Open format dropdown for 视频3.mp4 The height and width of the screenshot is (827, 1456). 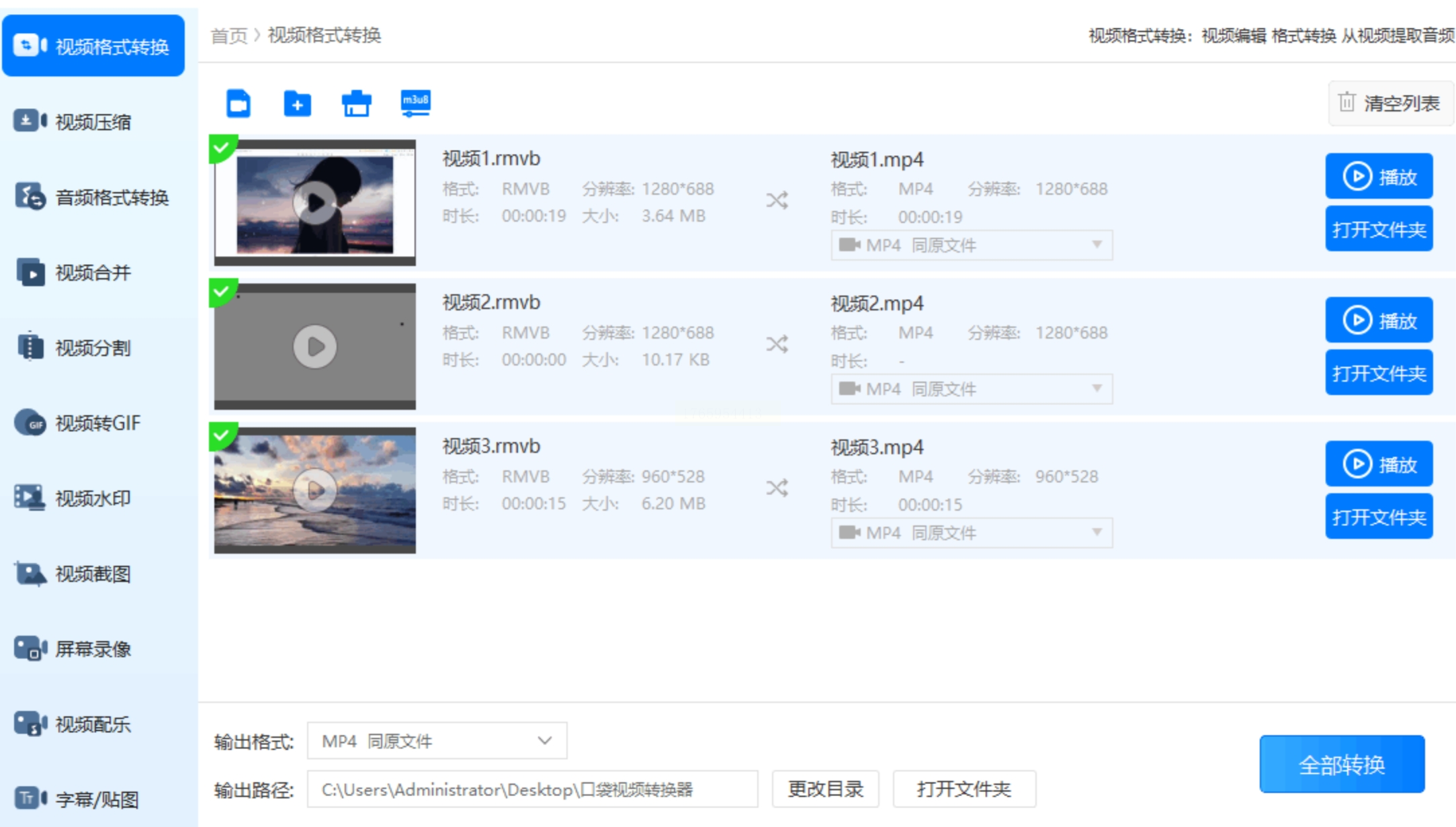click(971, 533)
